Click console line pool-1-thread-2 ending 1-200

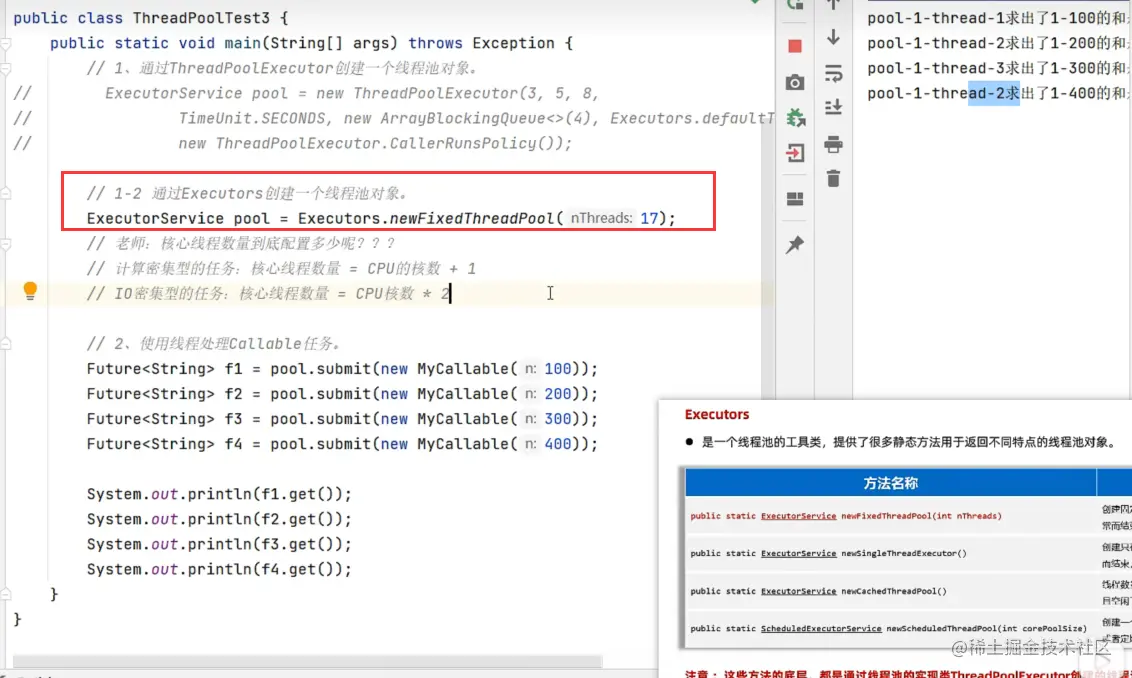click(x=996, y=43)
